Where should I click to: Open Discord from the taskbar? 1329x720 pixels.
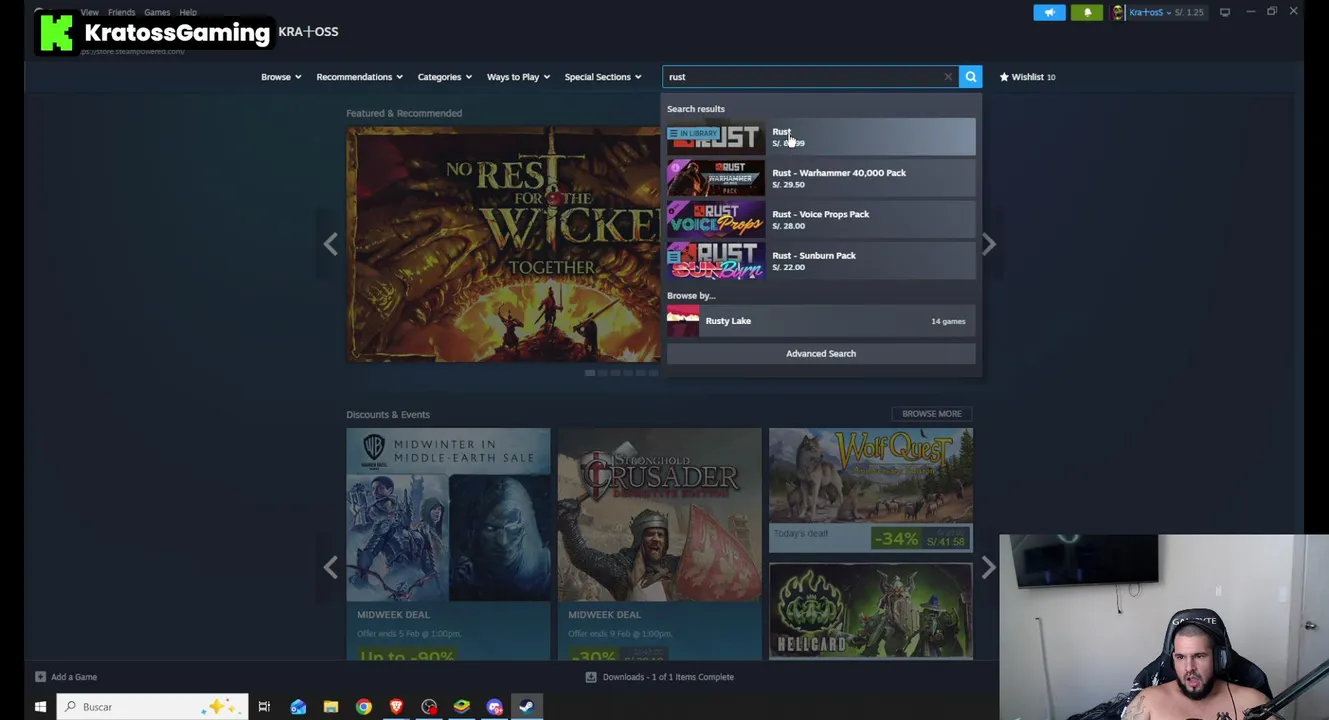click(x=495, y=707)
